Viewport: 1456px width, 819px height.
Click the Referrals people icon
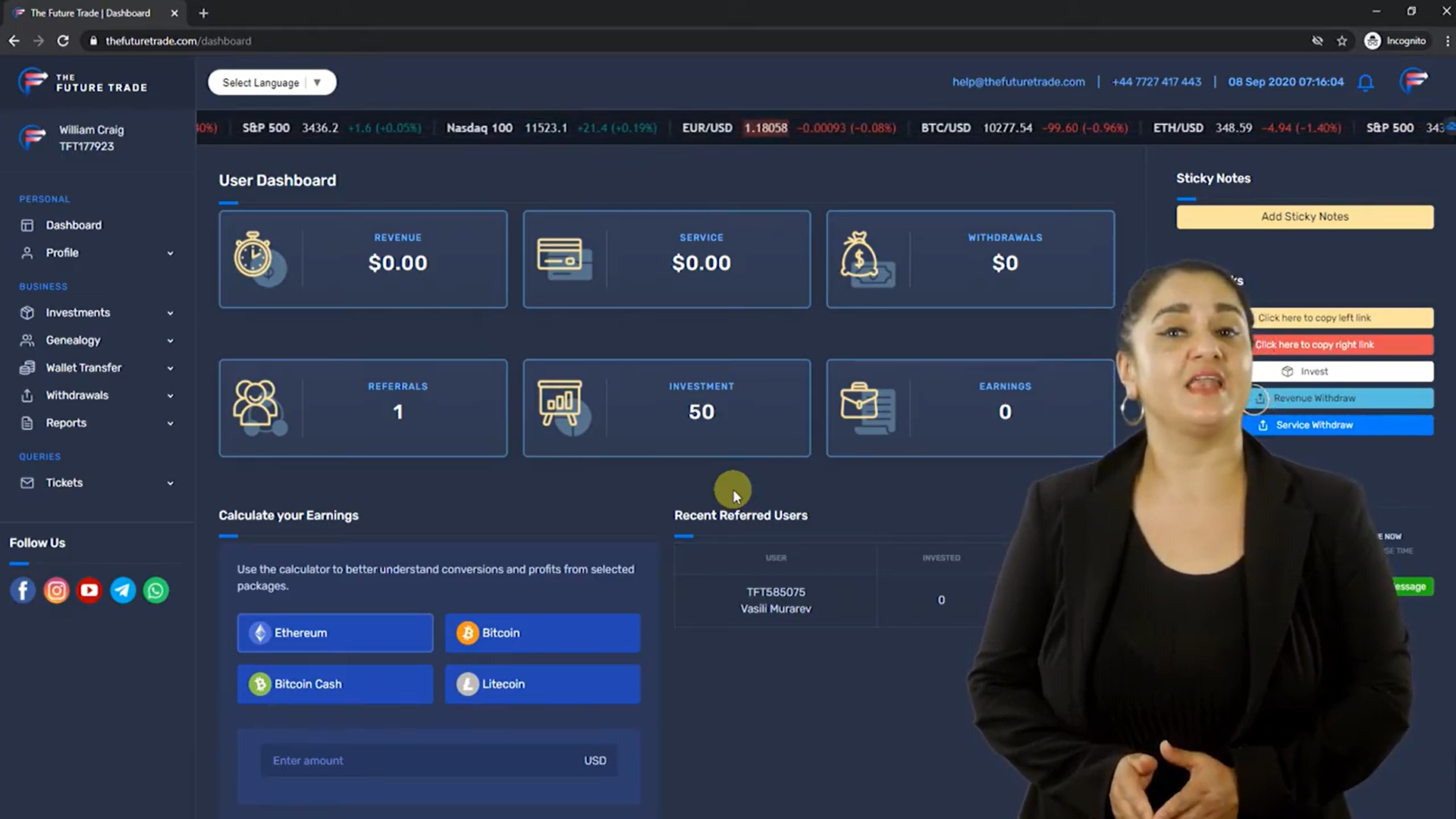259,407
